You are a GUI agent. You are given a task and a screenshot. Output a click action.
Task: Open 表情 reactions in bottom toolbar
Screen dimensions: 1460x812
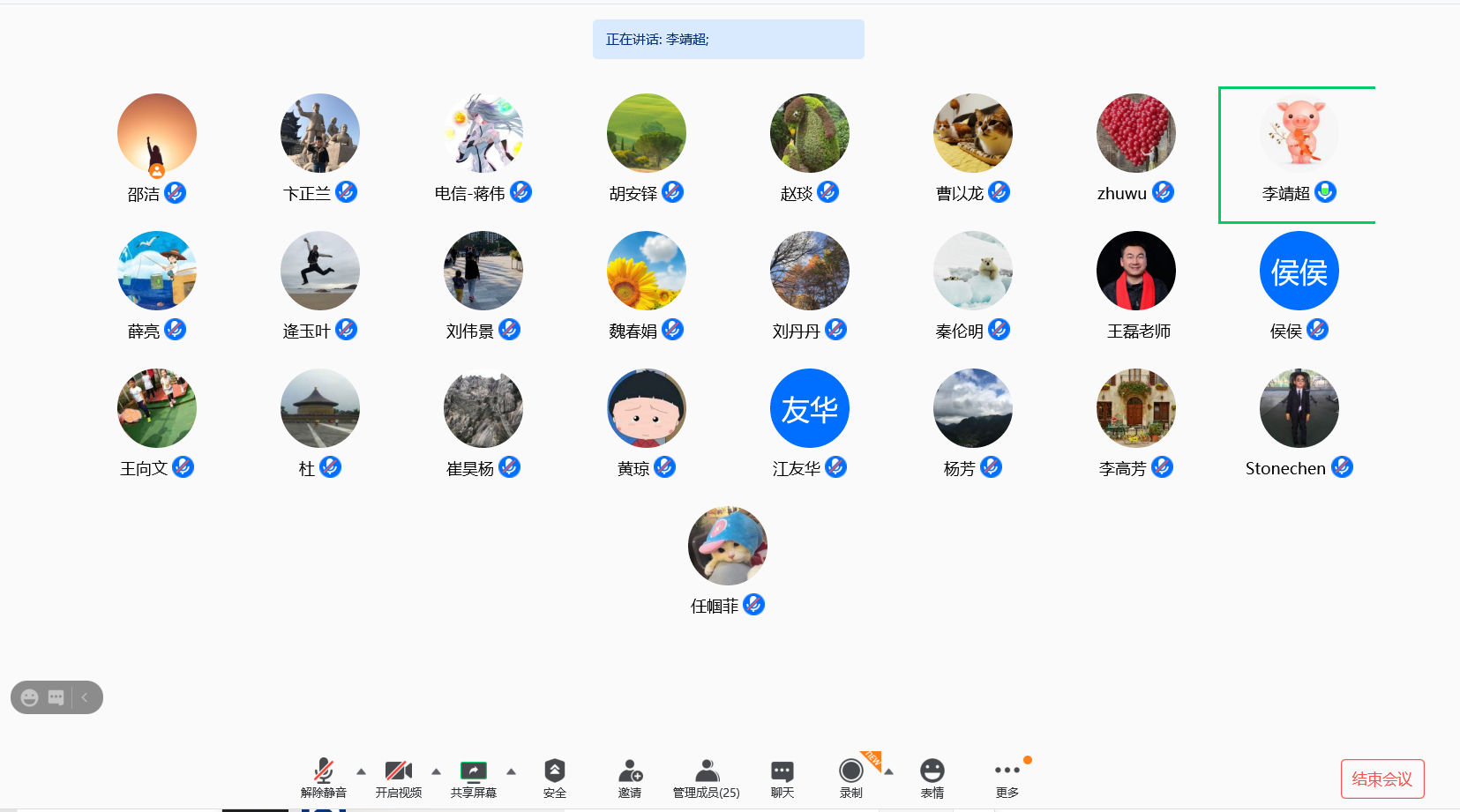932,771
